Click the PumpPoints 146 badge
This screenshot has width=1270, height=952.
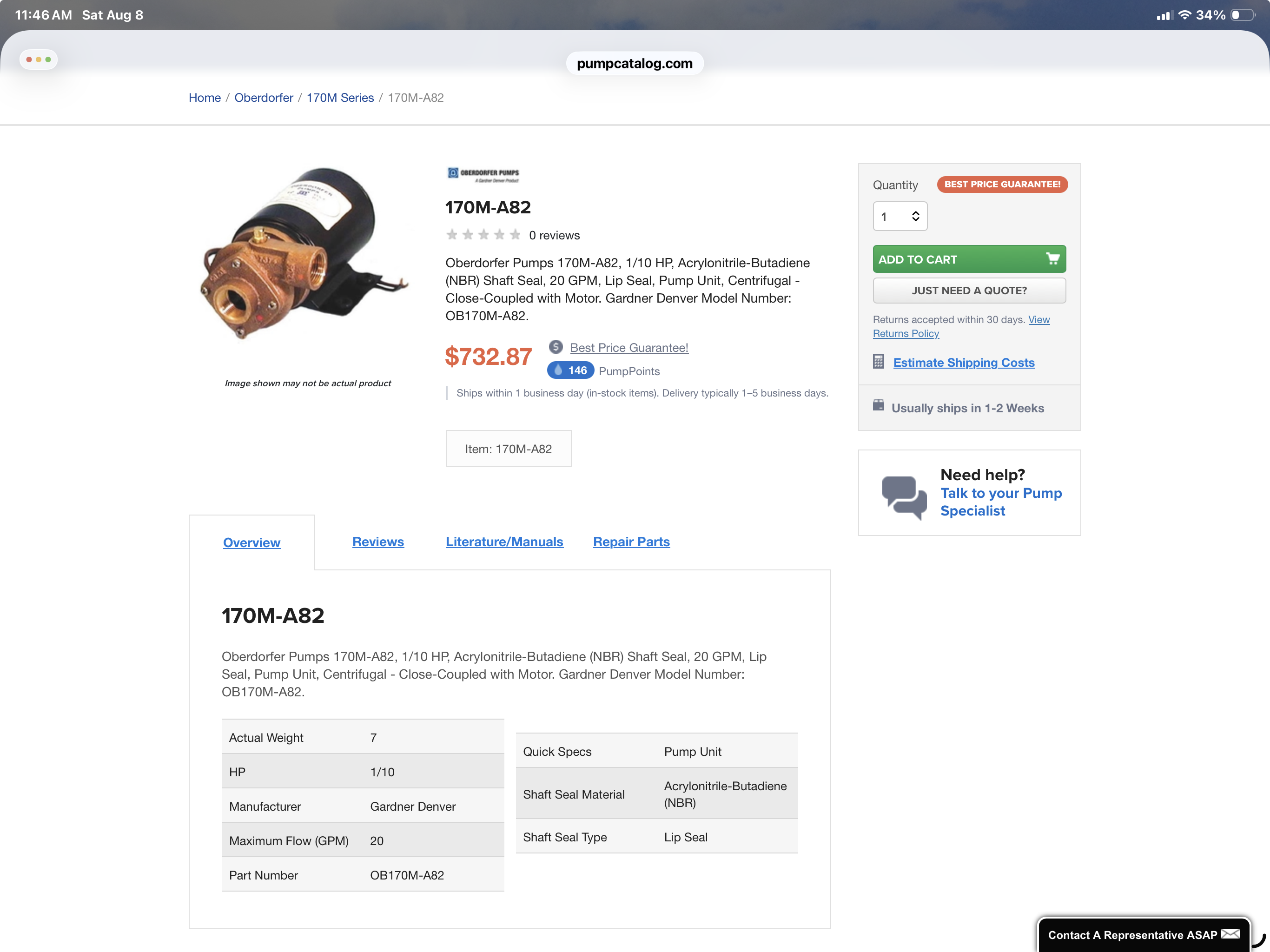tap(570, 370)
